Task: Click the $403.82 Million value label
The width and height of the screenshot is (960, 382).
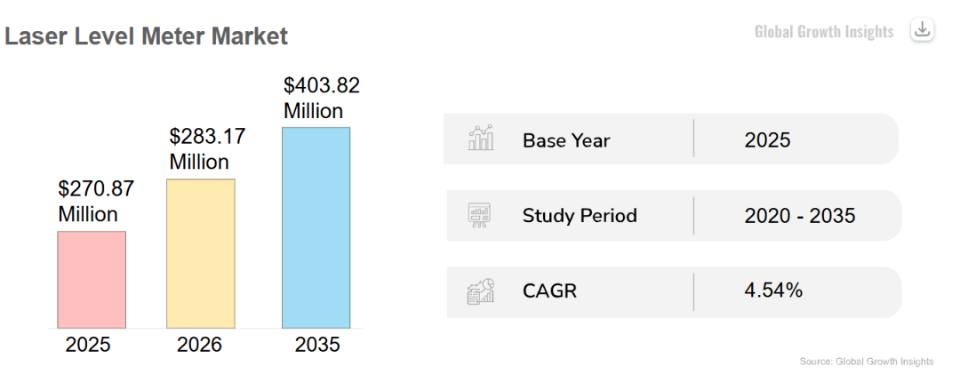Action: [321, 98]
